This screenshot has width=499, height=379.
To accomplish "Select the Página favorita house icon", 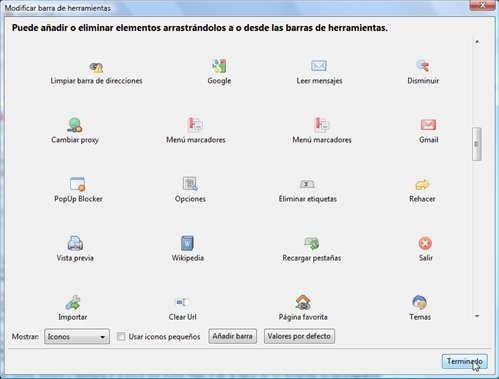I will point(303,302).
